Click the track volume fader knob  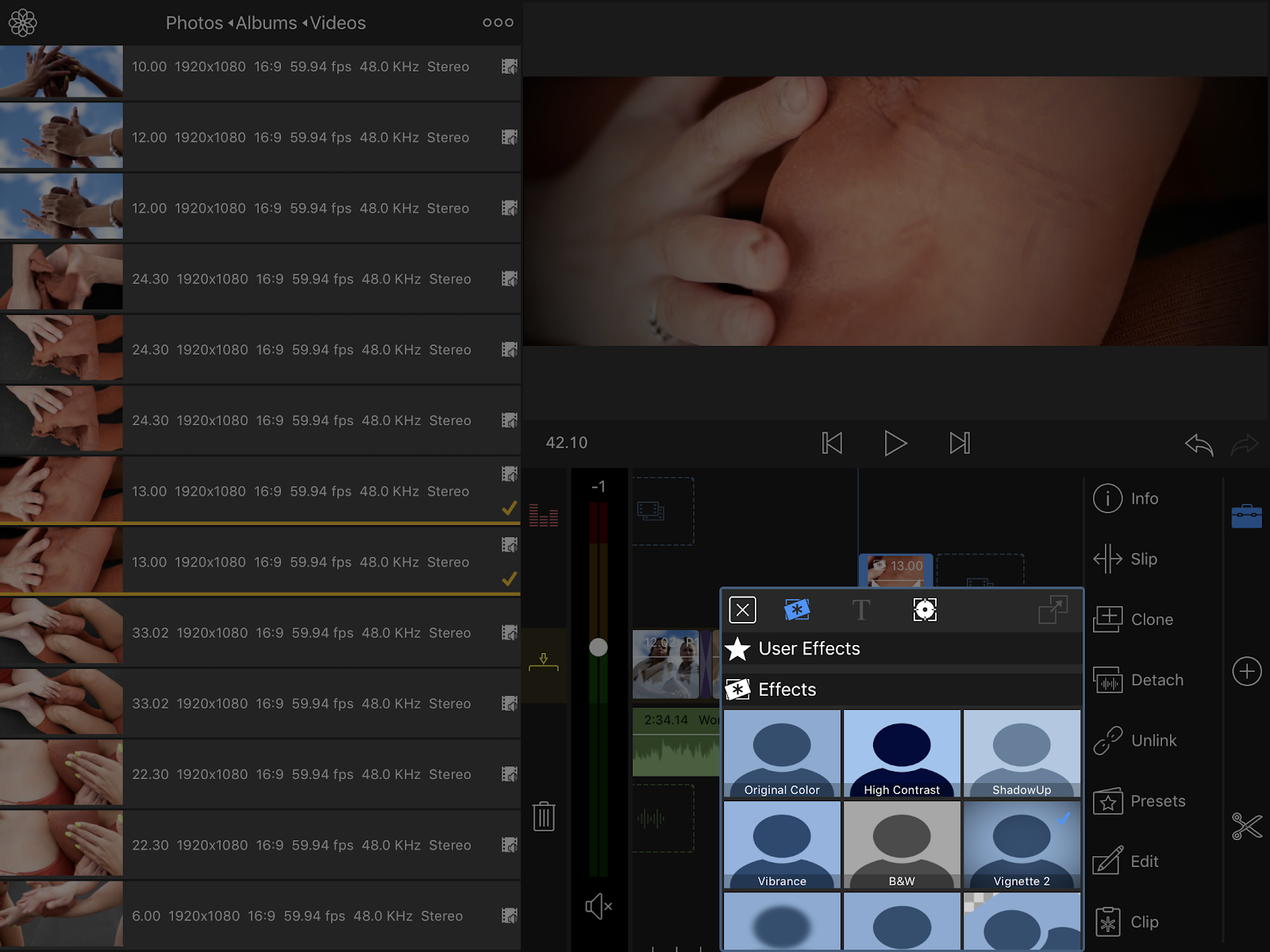point(598,647)
